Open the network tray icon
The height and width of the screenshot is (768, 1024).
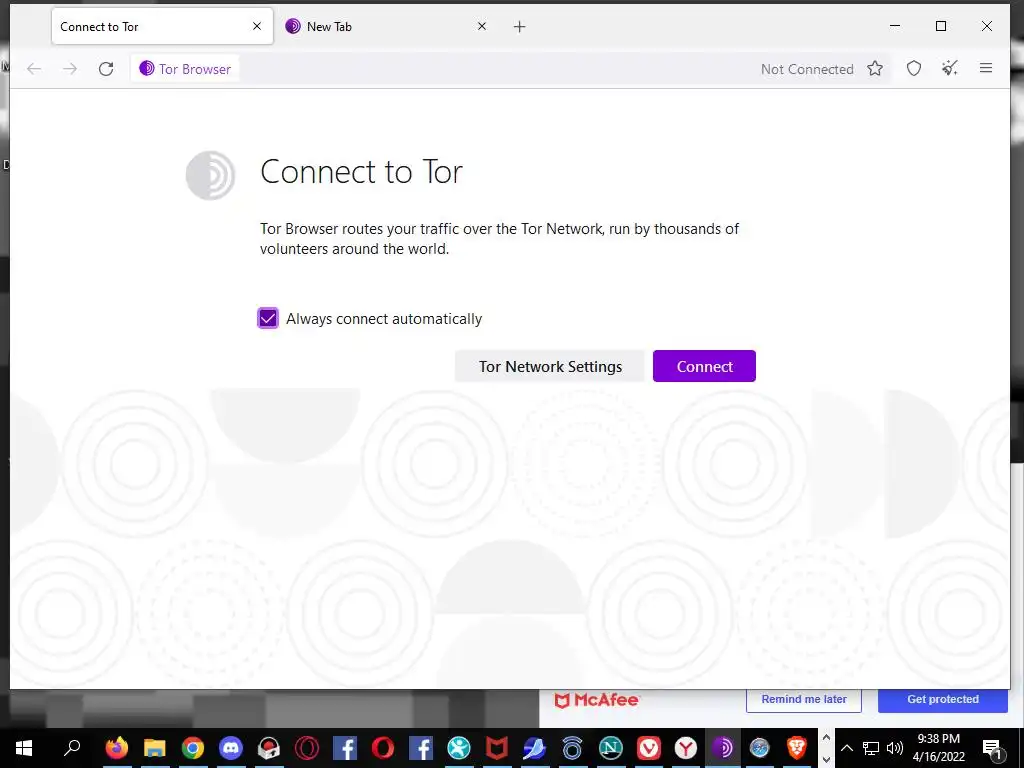pyautogui.click(x=871, y=748)
